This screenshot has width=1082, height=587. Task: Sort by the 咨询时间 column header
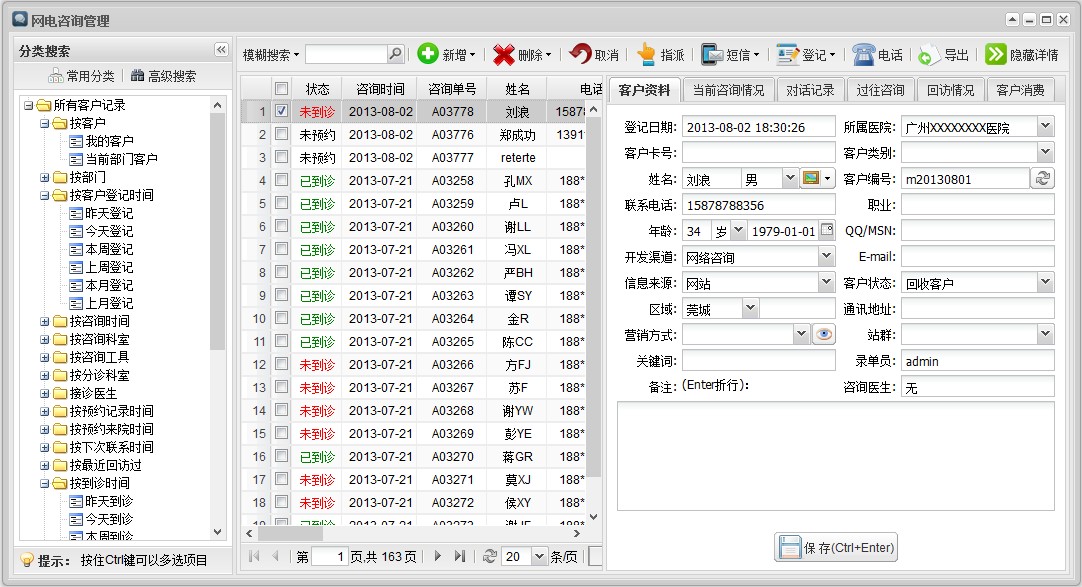(x=380, y=89)
